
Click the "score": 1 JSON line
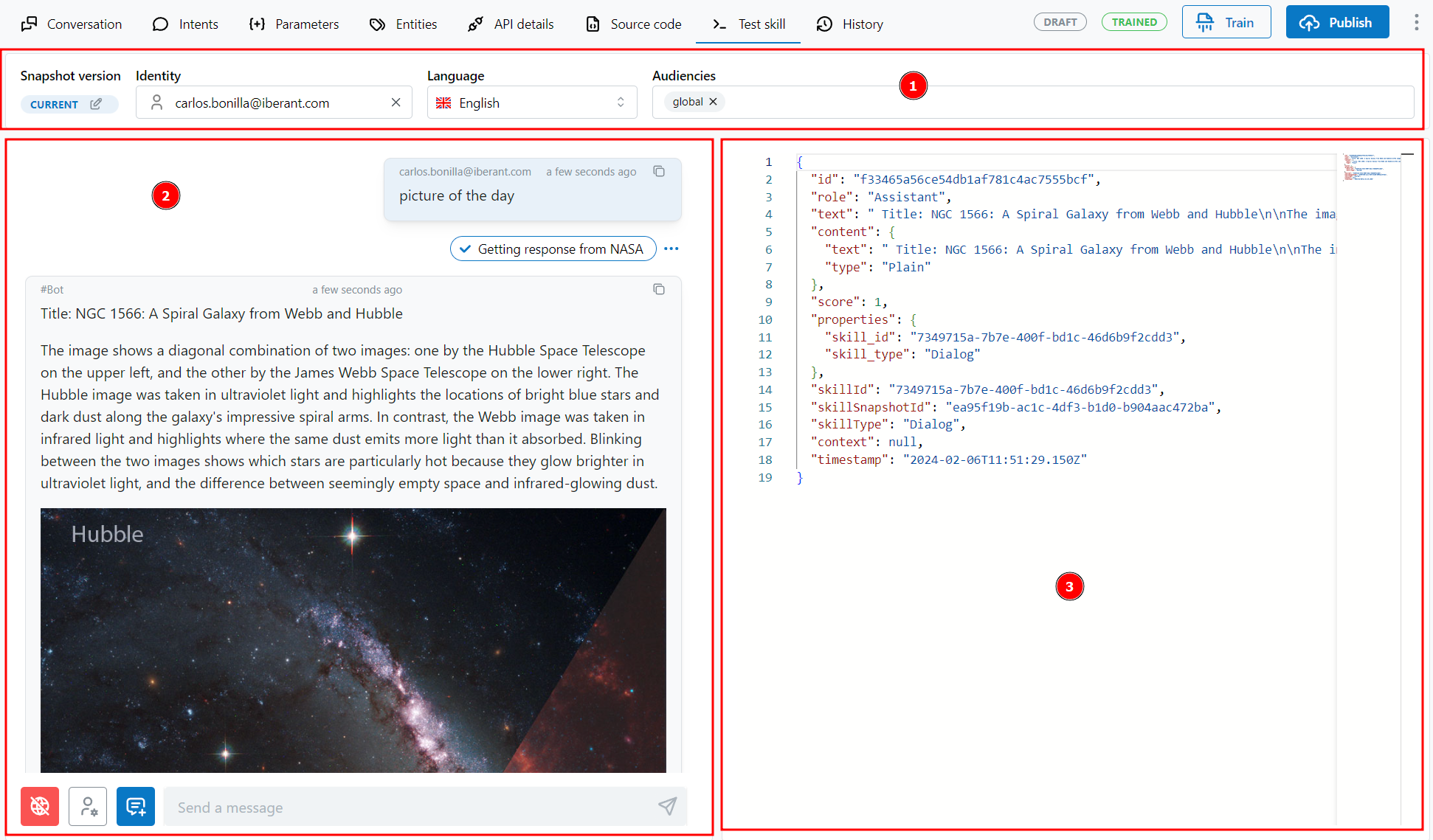pos(849,302)
